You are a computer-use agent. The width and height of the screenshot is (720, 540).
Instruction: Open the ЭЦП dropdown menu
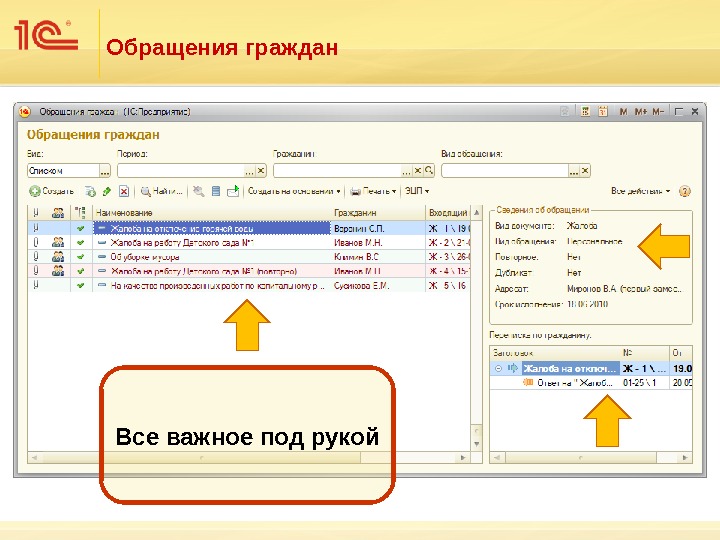coord(417,191)
